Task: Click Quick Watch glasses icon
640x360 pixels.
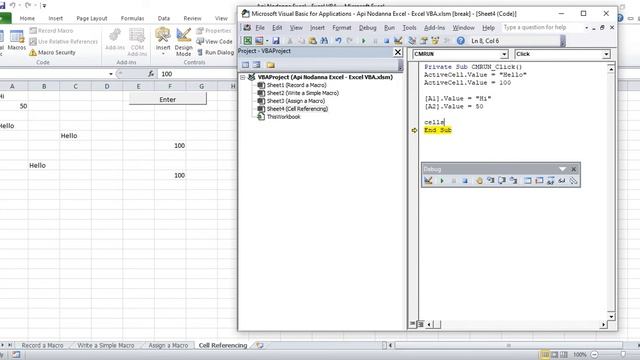Action: click(x=562, y=180)
